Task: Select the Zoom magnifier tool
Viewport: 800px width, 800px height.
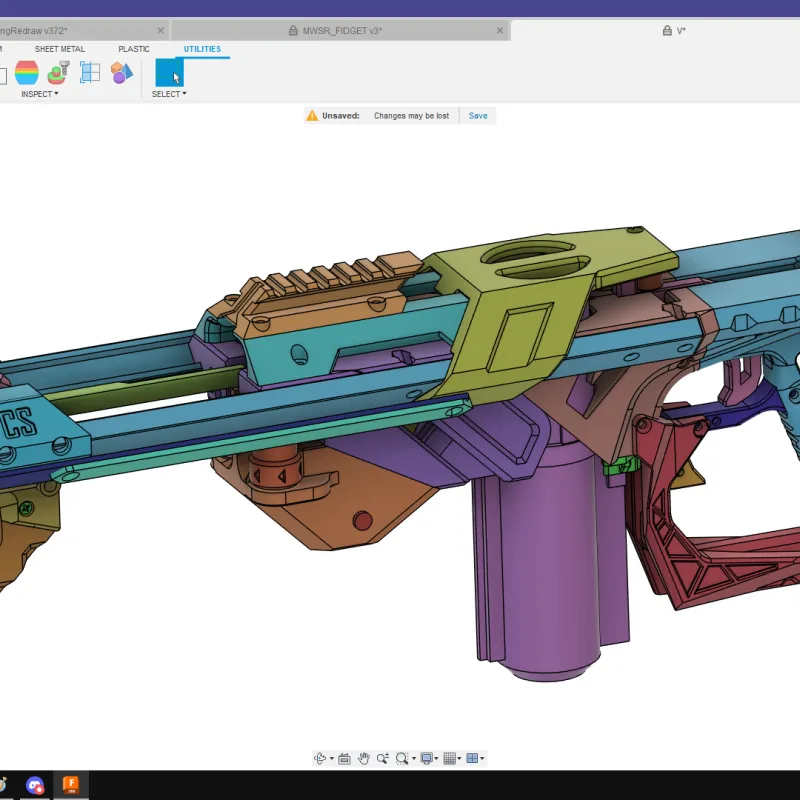Action: (x=383, y=758)
